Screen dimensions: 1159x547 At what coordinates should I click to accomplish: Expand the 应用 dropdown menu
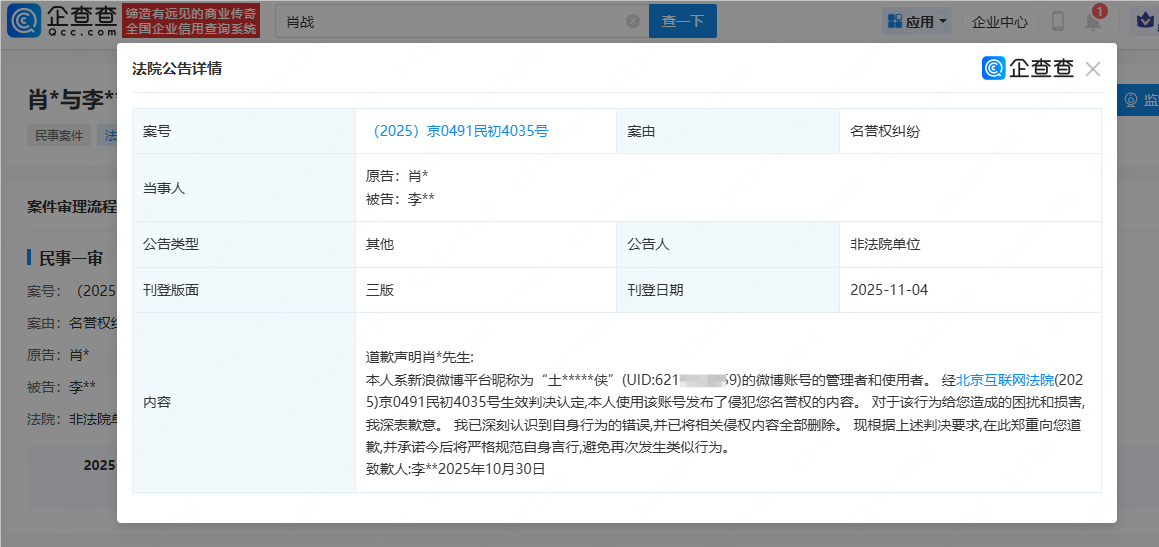(916, 21)
